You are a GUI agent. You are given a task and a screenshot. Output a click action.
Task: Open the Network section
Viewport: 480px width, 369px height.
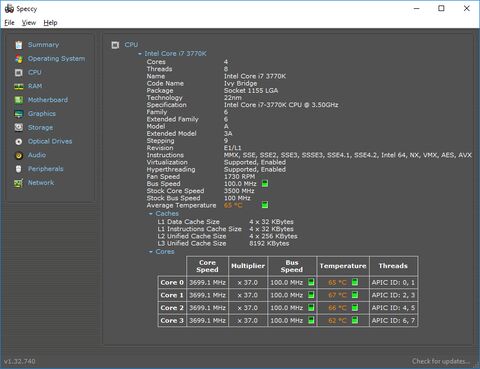pyautogui.click(x=41, y=183)
